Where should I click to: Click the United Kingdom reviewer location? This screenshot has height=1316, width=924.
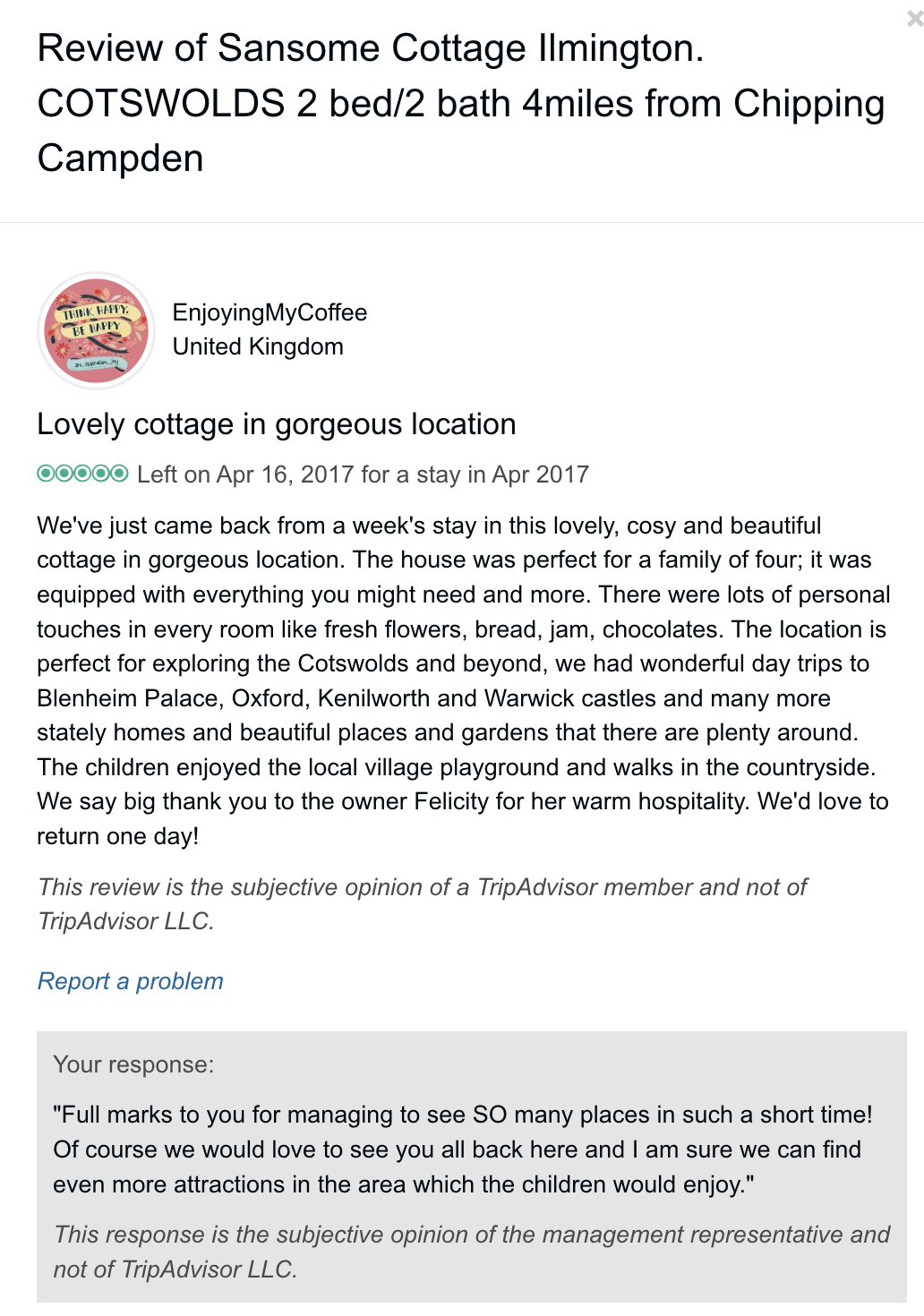point(258,346)
